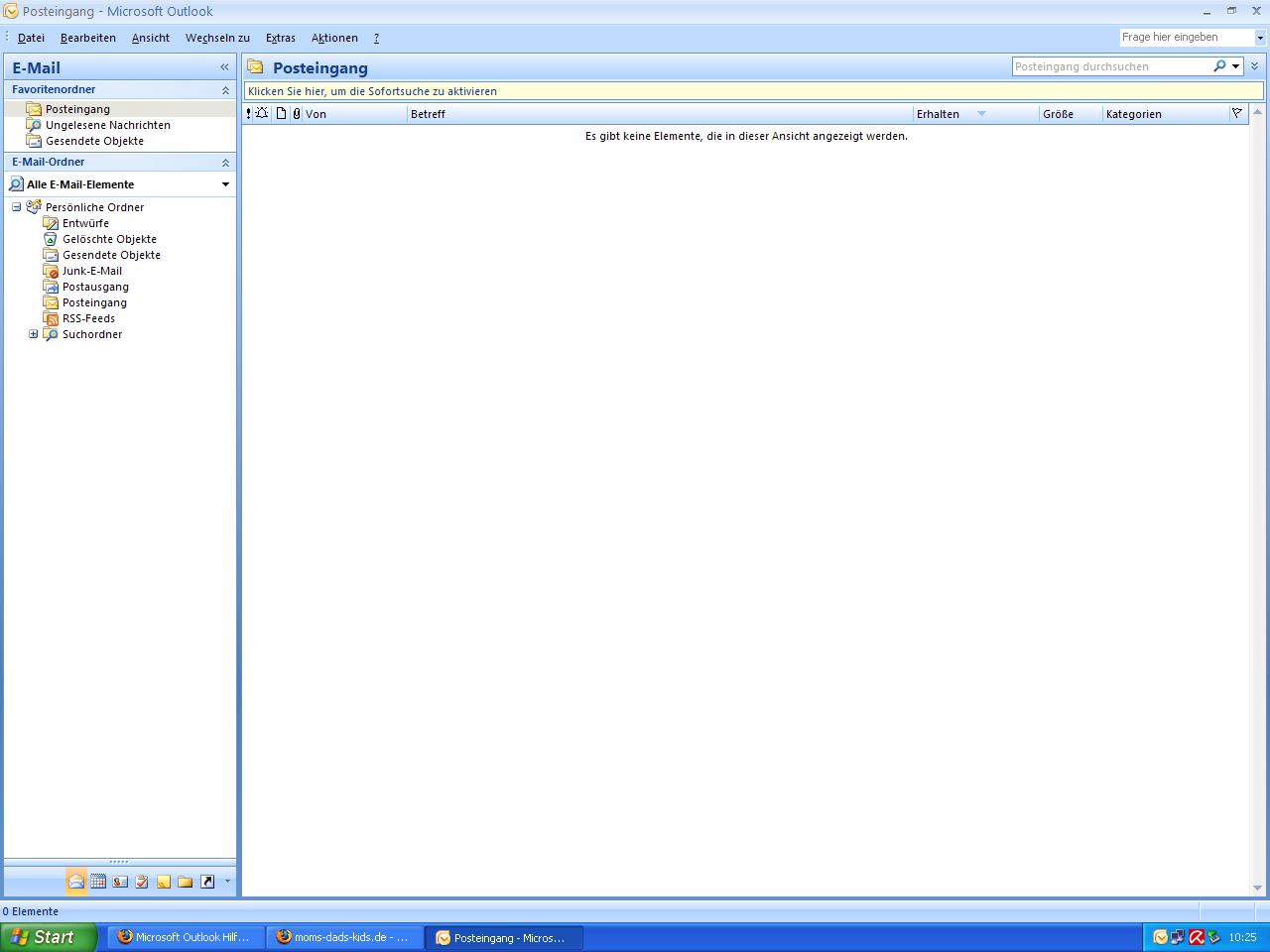This screenshot has width=1270, height=952.
Task: Select the Suchordner tree item
Action: click(92, 334)
